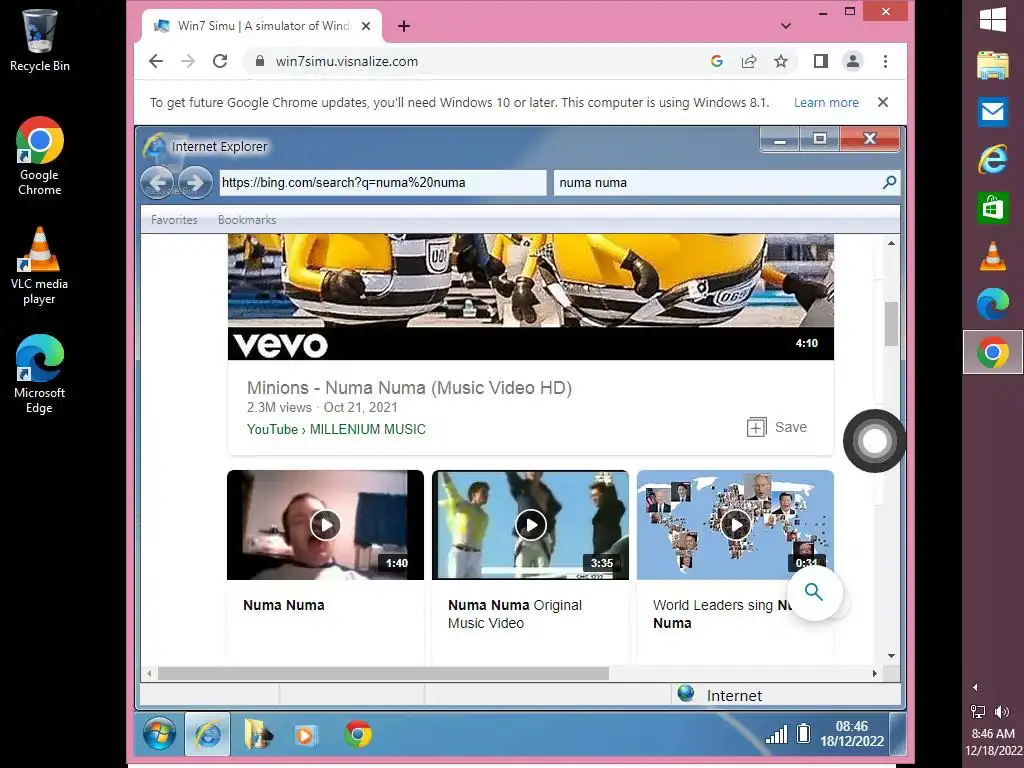Open Minions - Numa Numa video title
The height and width of the screenshot is (768, 1024).
pos(409,388)
